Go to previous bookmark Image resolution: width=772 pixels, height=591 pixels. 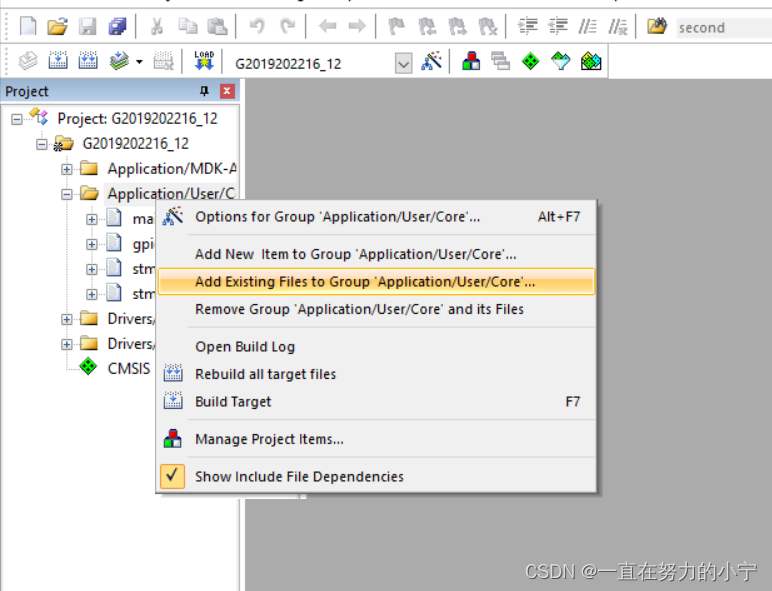click(x=427, y=26)
